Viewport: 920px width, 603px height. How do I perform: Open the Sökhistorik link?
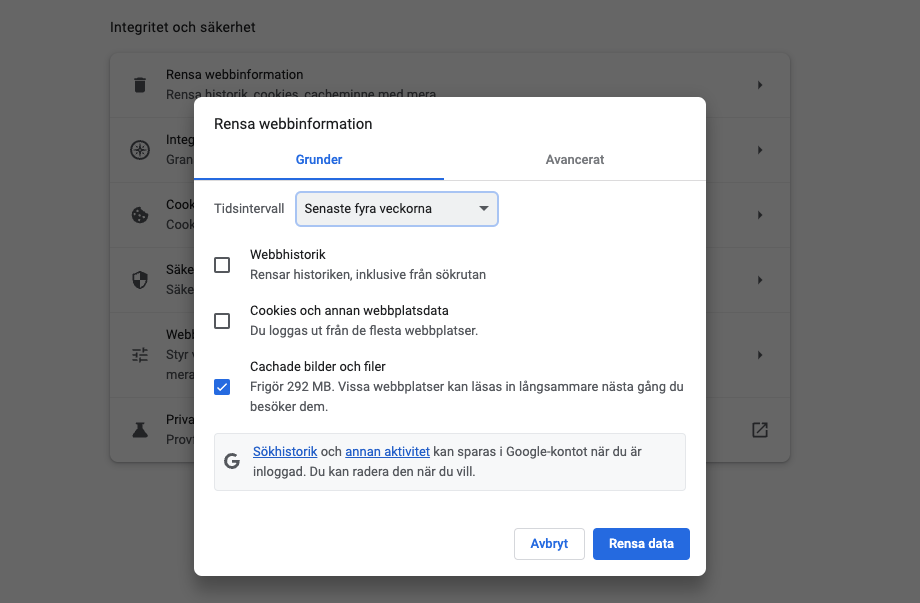click(285, 452)
